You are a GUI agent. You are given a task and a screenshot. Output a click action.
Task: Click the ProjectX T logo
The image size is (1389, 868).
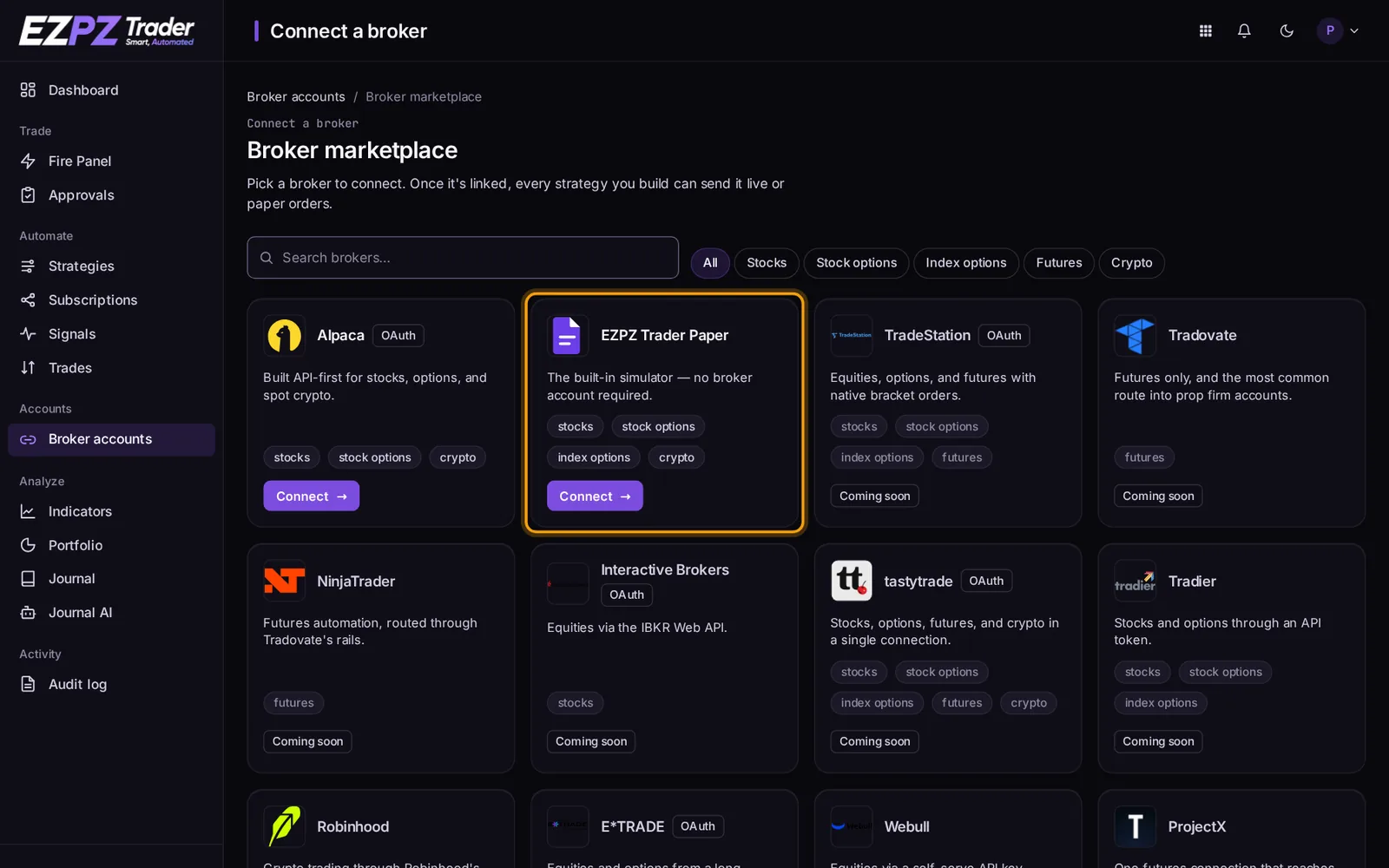[x=1135, y=826]
